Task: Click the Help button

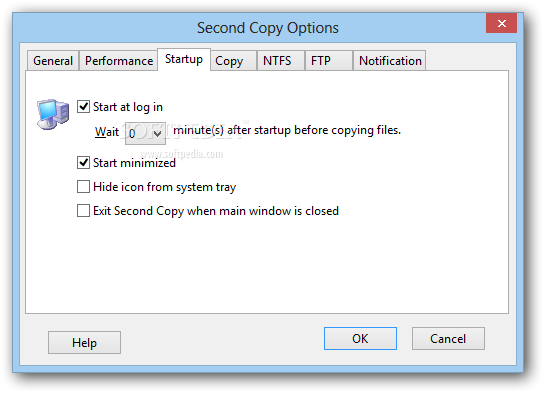Action: 84,342
